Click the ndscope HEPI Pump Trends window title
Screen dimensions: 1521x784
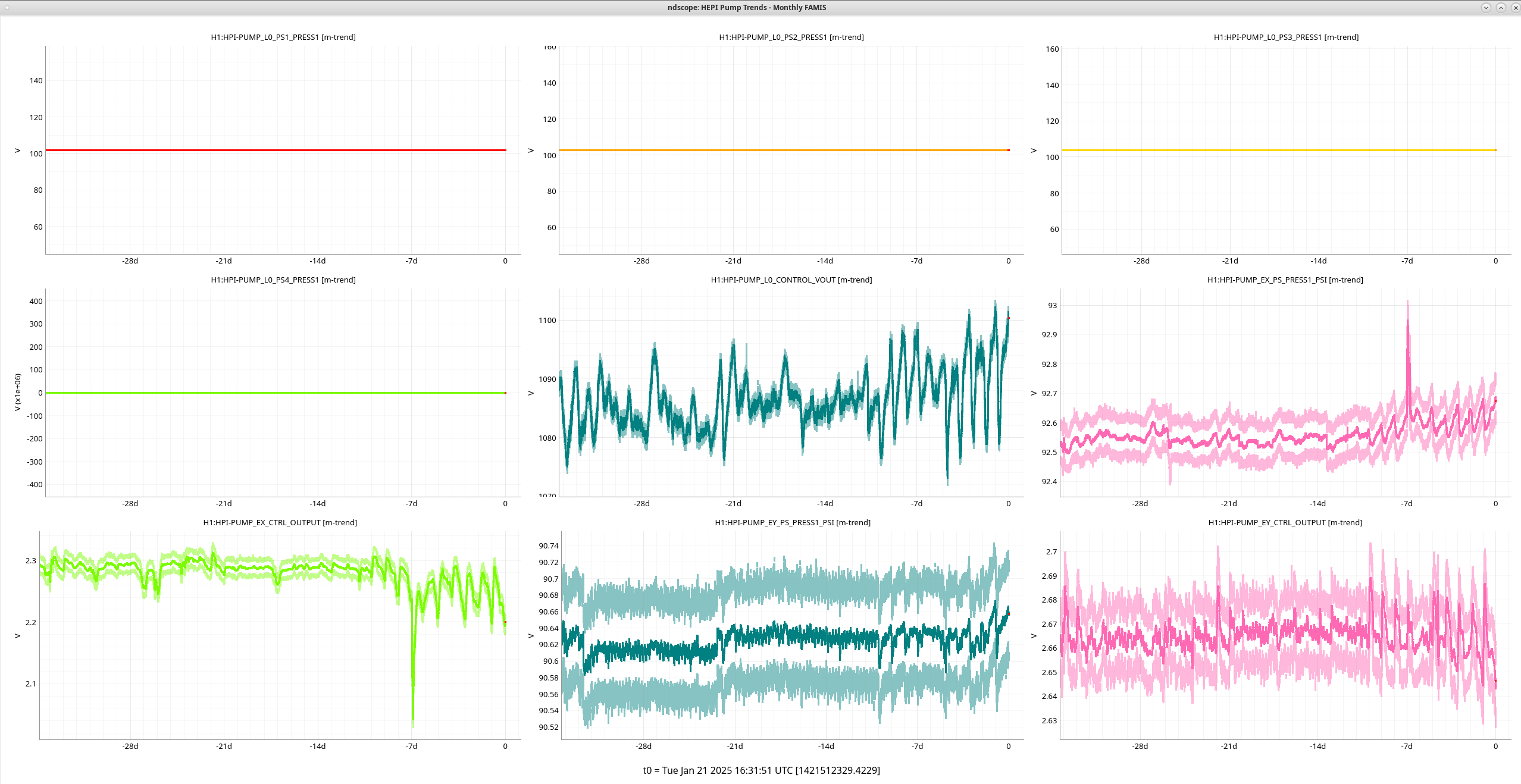click(747, 8)
